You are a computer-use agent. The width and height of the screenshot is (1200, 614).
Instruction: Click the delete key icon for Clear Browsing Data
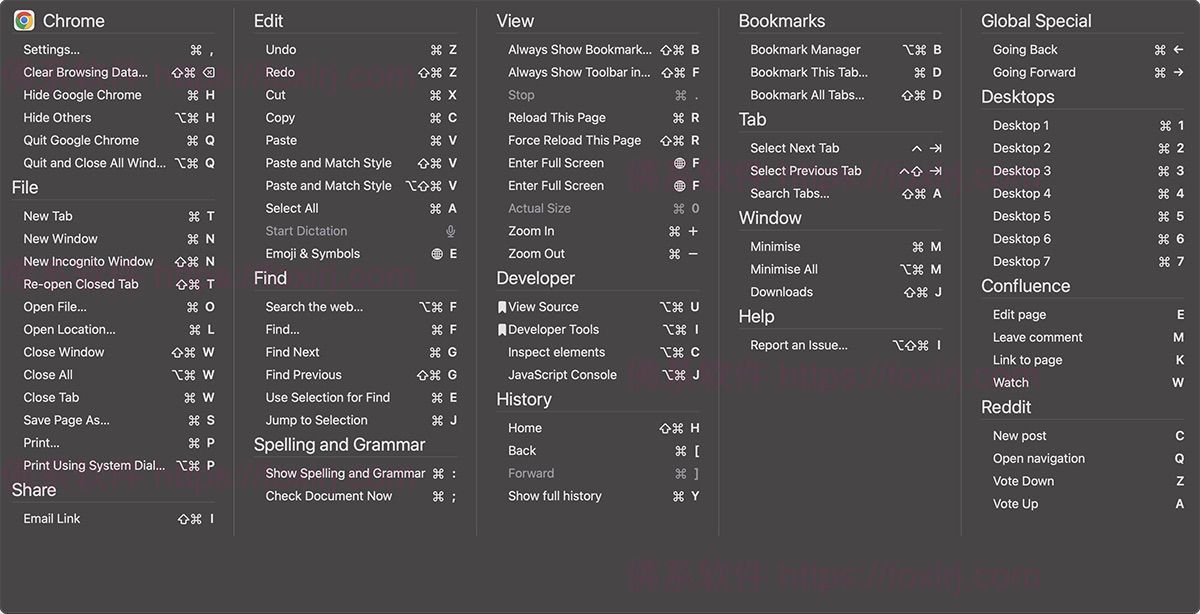click(208, 72)
